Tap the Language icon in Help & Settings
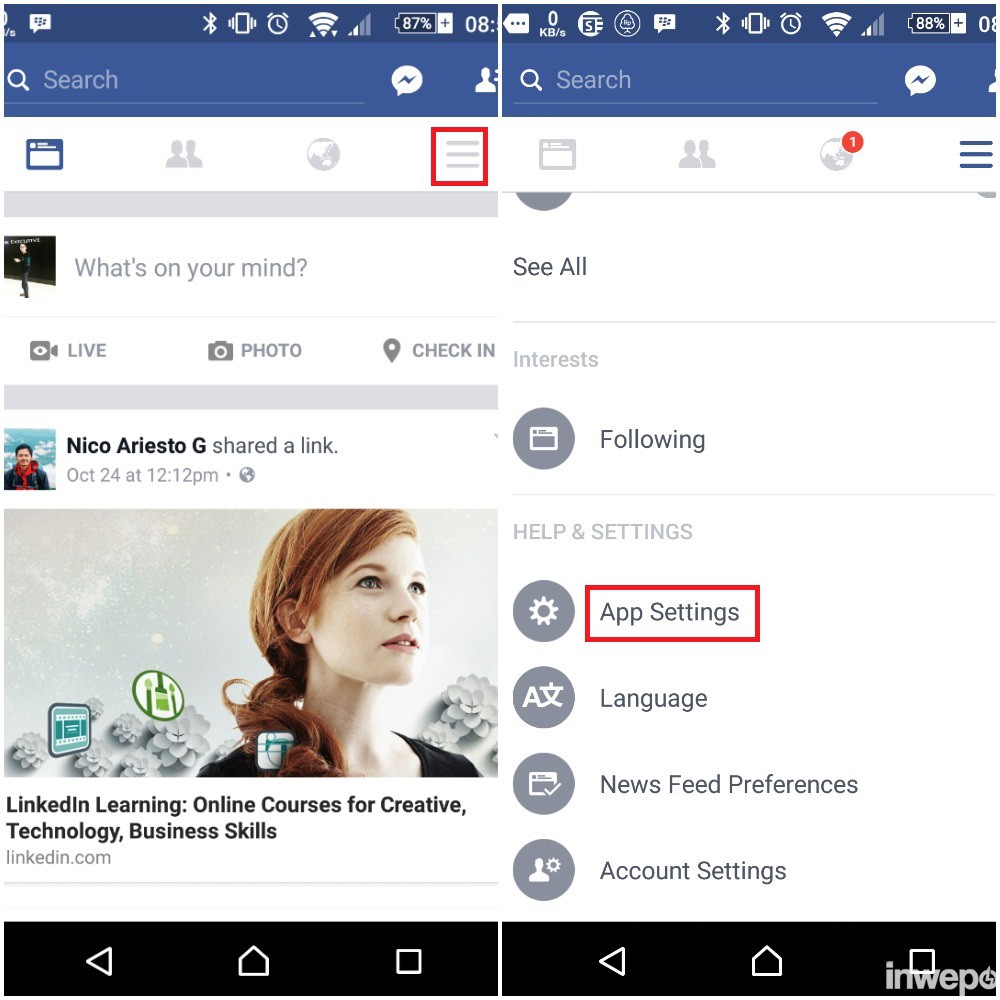 click(x=544, y=698)
